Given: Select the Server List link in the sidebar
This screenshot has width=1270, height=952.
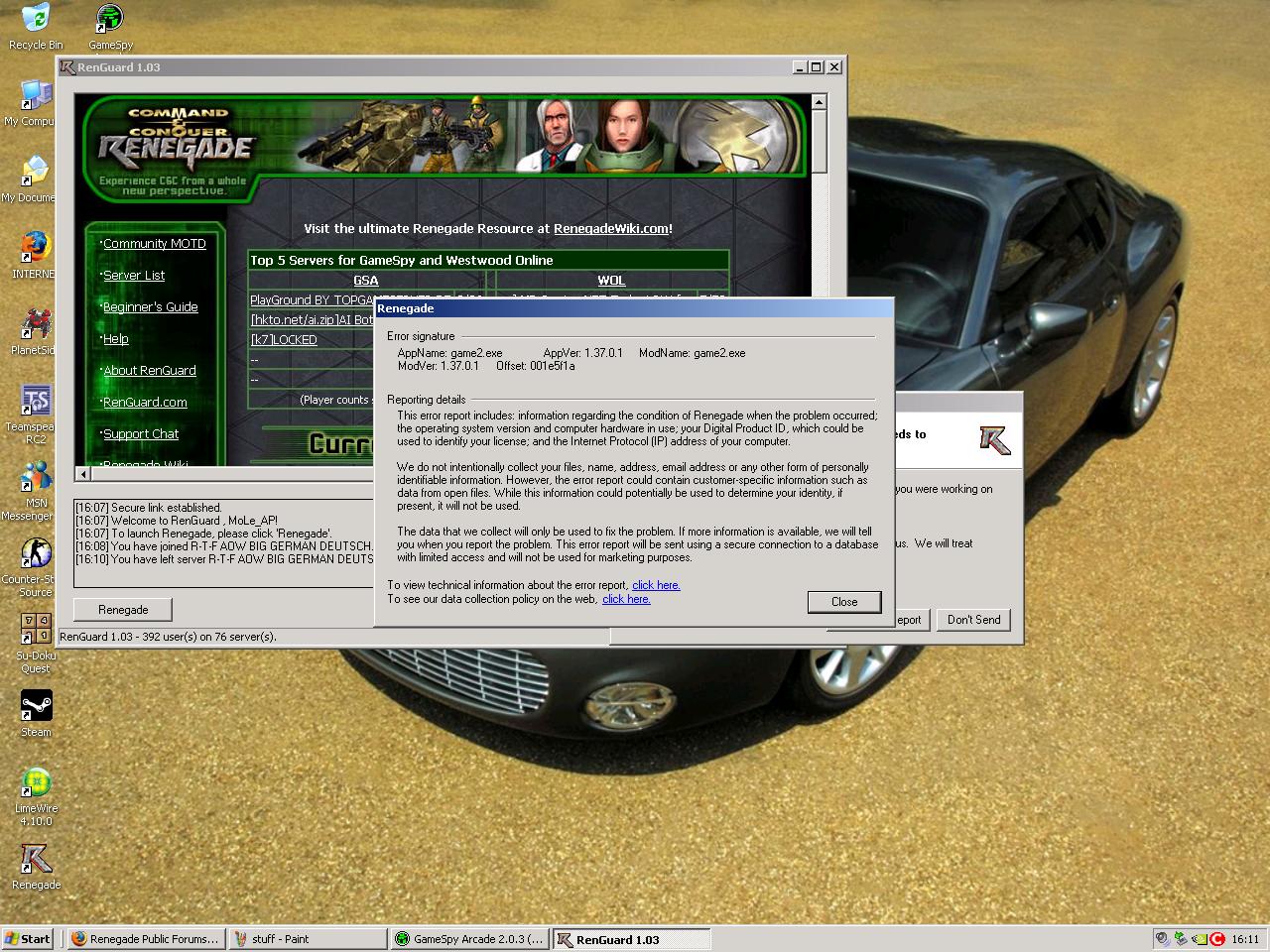Looking at the screenshot, I should point(134,276).
